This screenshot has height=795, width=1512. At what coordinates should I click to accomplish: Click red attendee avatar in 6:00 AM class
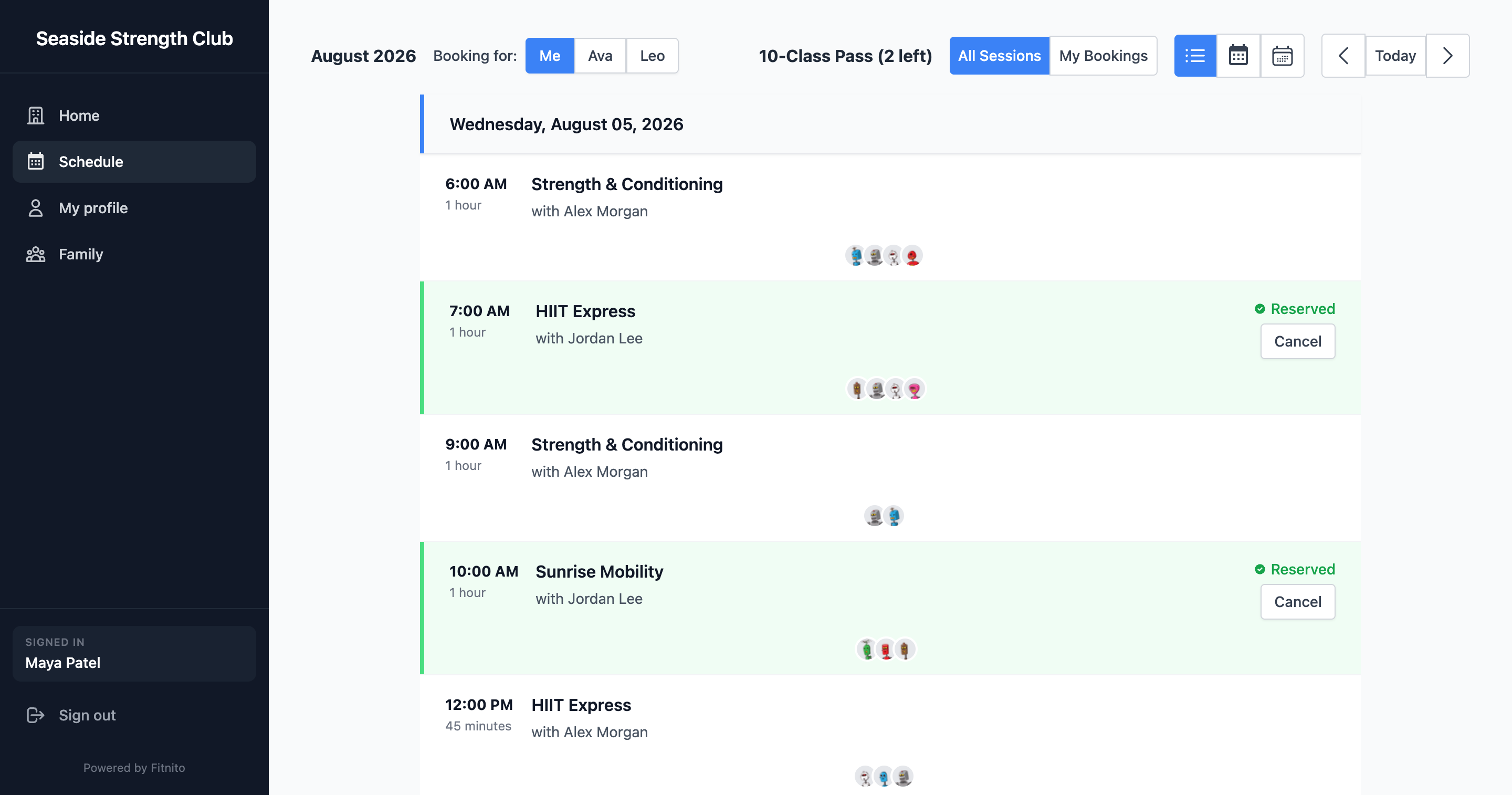click(912, 255)
